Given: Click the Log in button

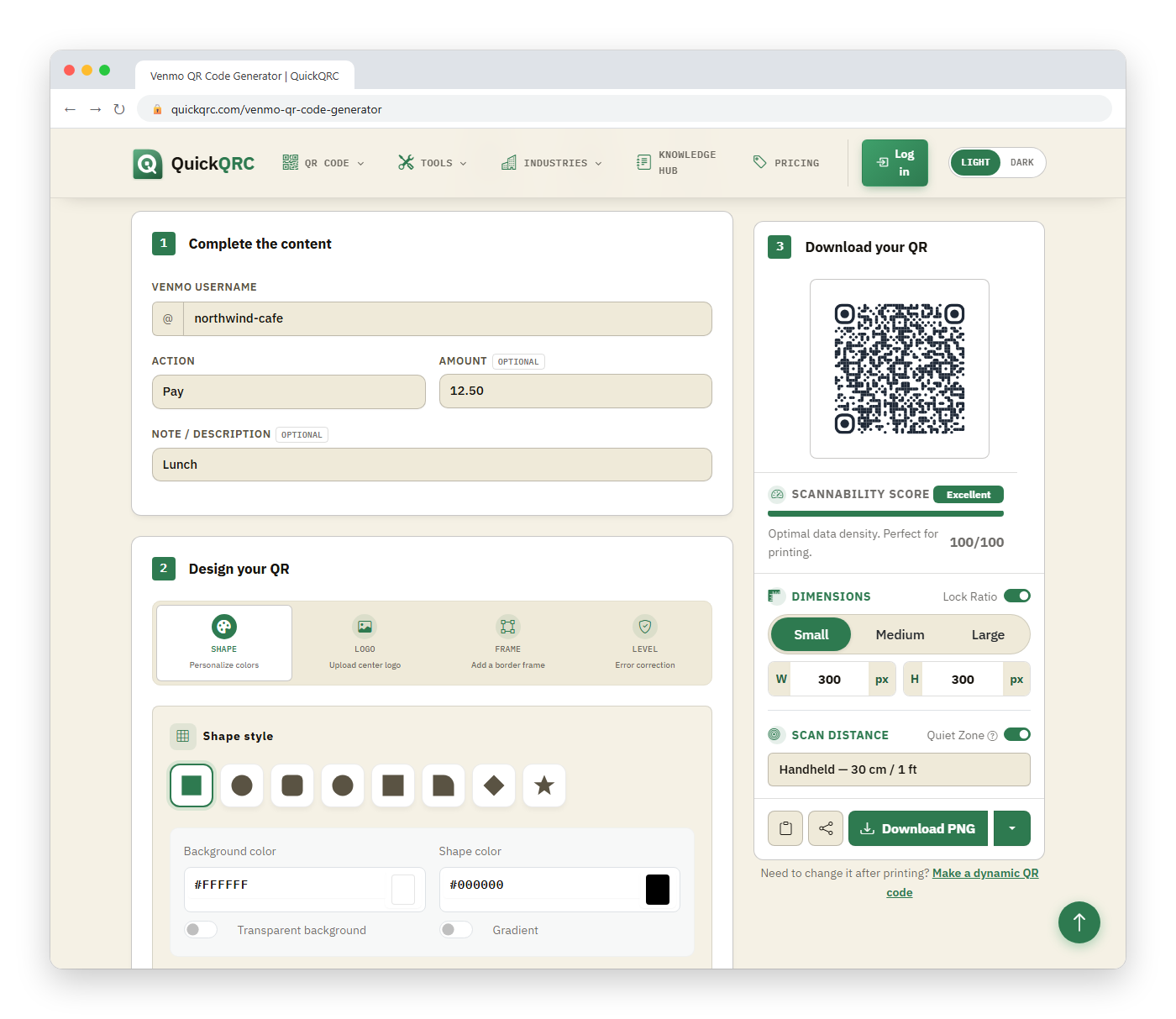Looking at the screenshot, I should 895,163.
